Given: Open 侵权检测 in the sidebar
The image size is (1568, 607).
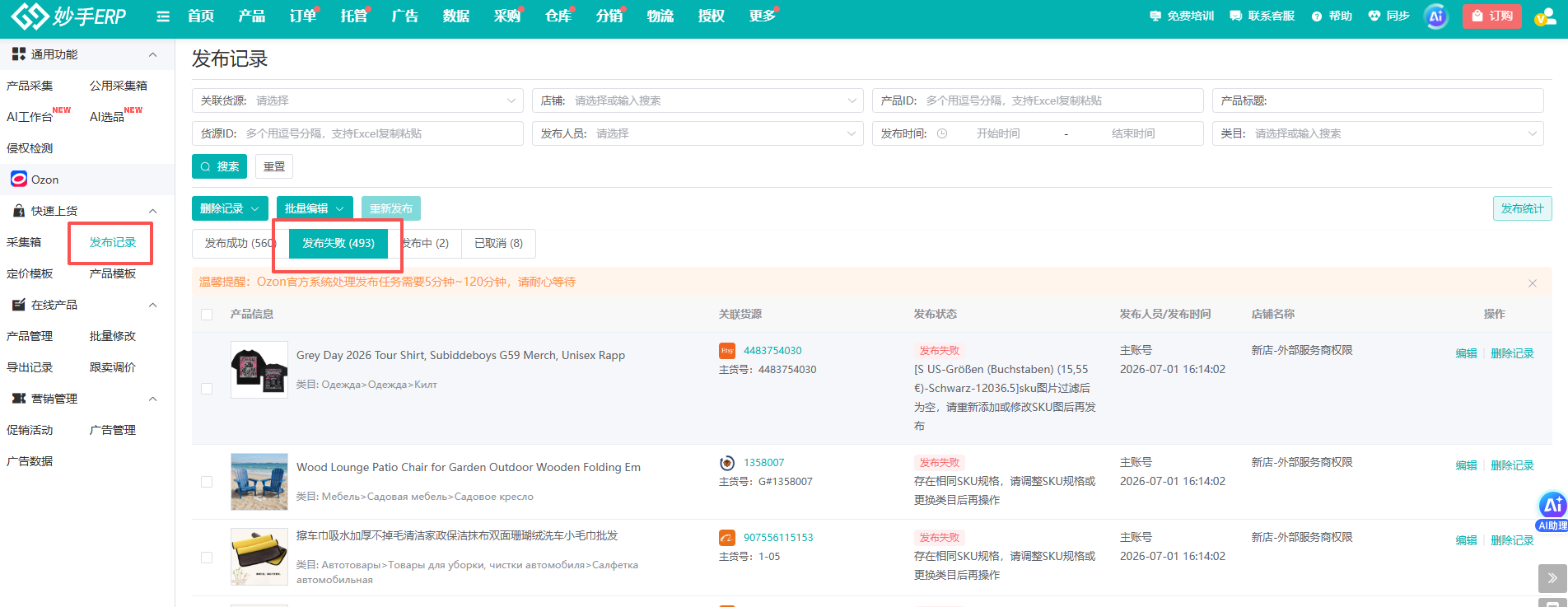Looking at the screenshot, I should [x=30, y=148].
